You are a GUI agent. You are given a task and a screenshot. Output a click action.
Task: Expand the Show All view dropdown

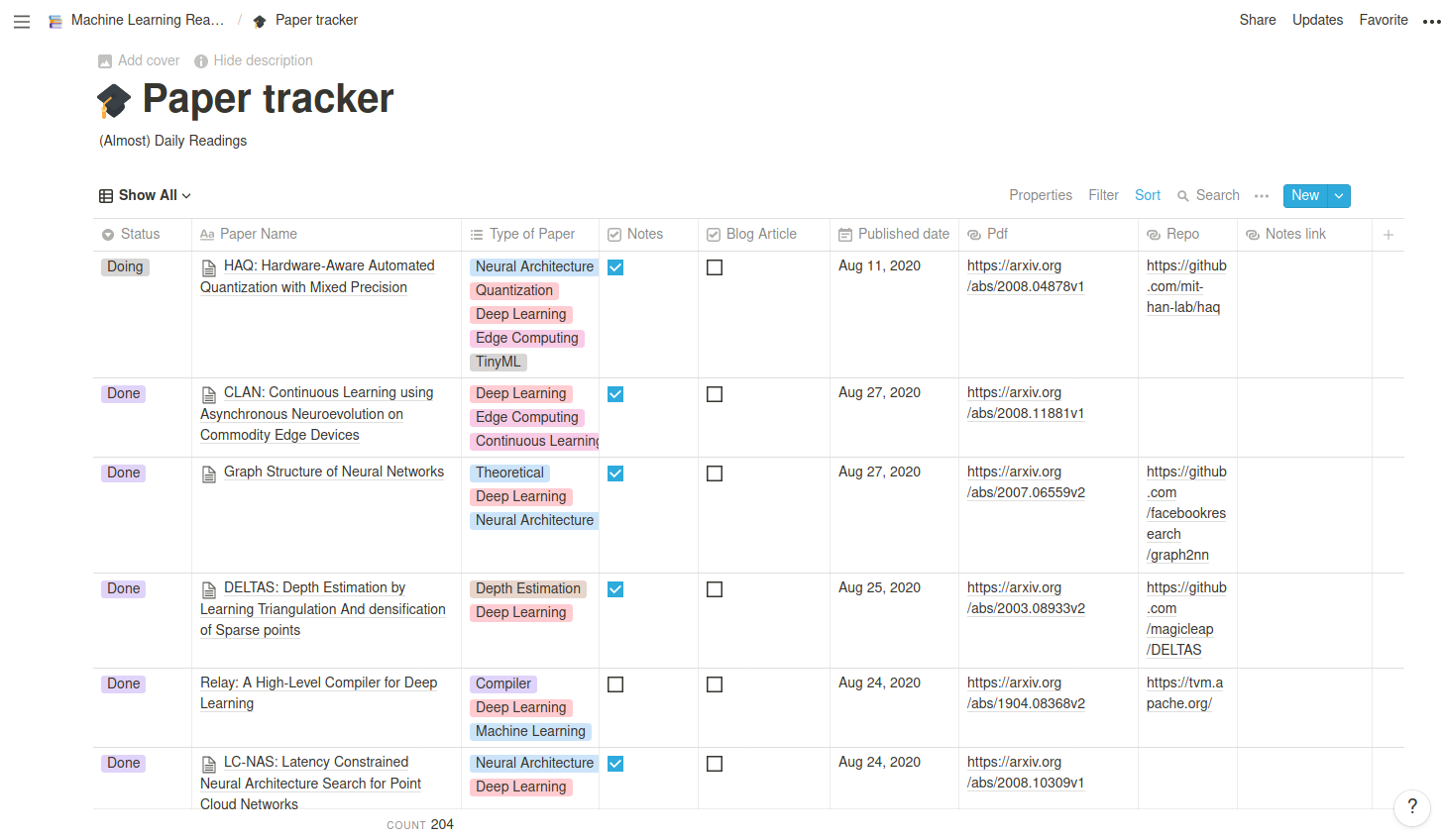[145, 196]
